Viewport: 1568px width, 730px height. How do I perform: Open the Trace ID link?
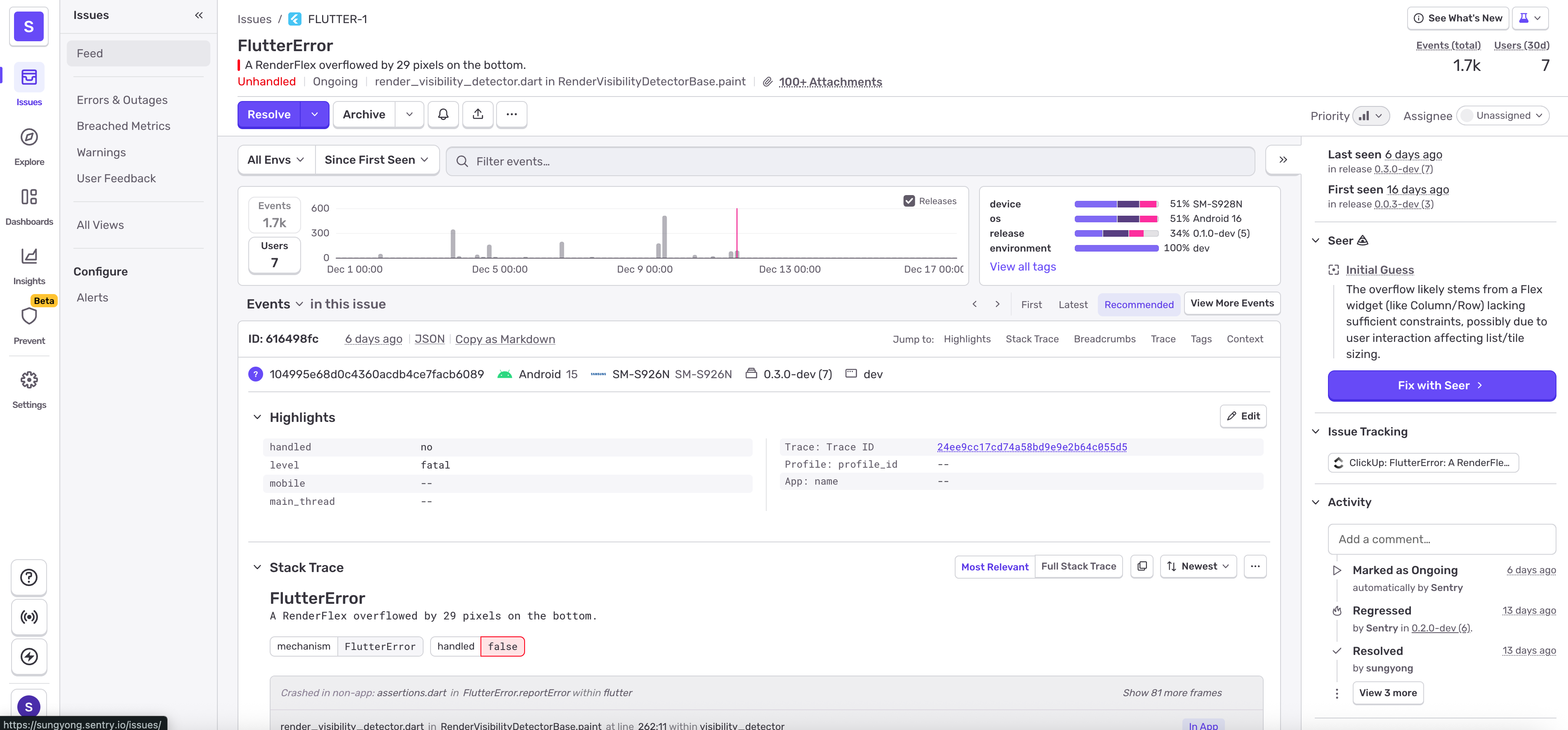(1032, 447)
